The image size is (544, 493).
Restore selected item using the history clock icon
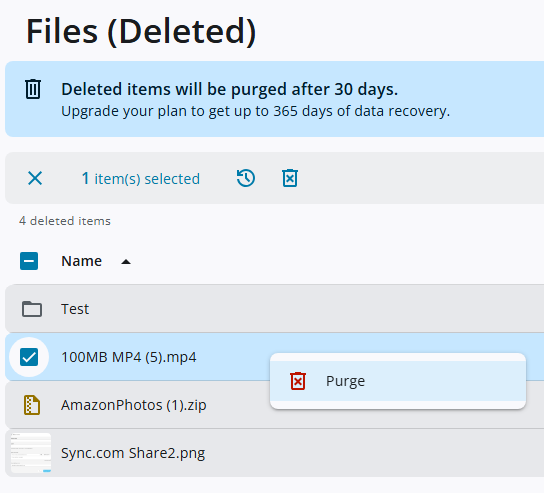tap(246, 178)
